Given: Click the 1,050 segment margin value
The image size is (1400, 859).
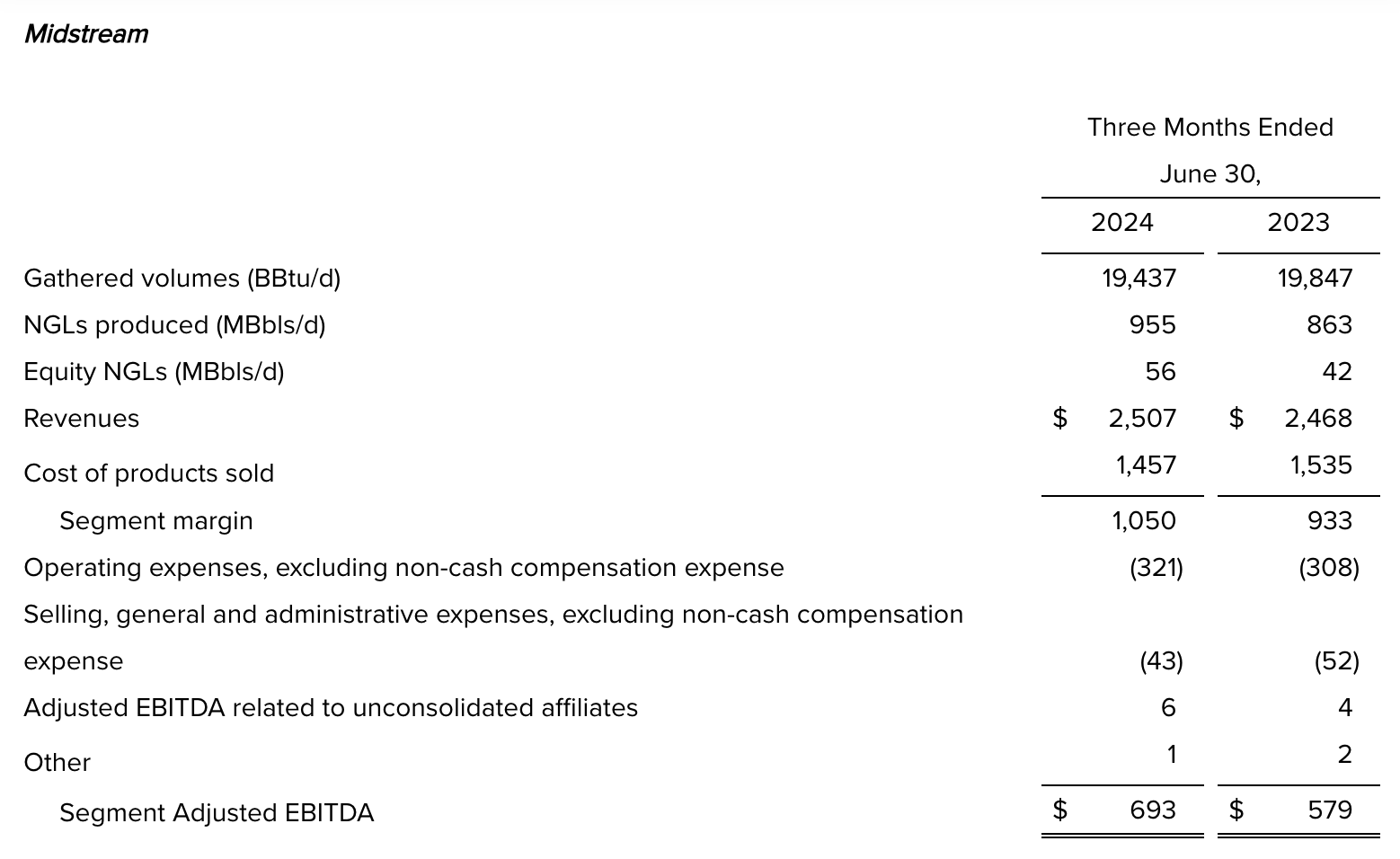Looking at the screenshot, I should pyautogui.click(x=1143, y=521).
